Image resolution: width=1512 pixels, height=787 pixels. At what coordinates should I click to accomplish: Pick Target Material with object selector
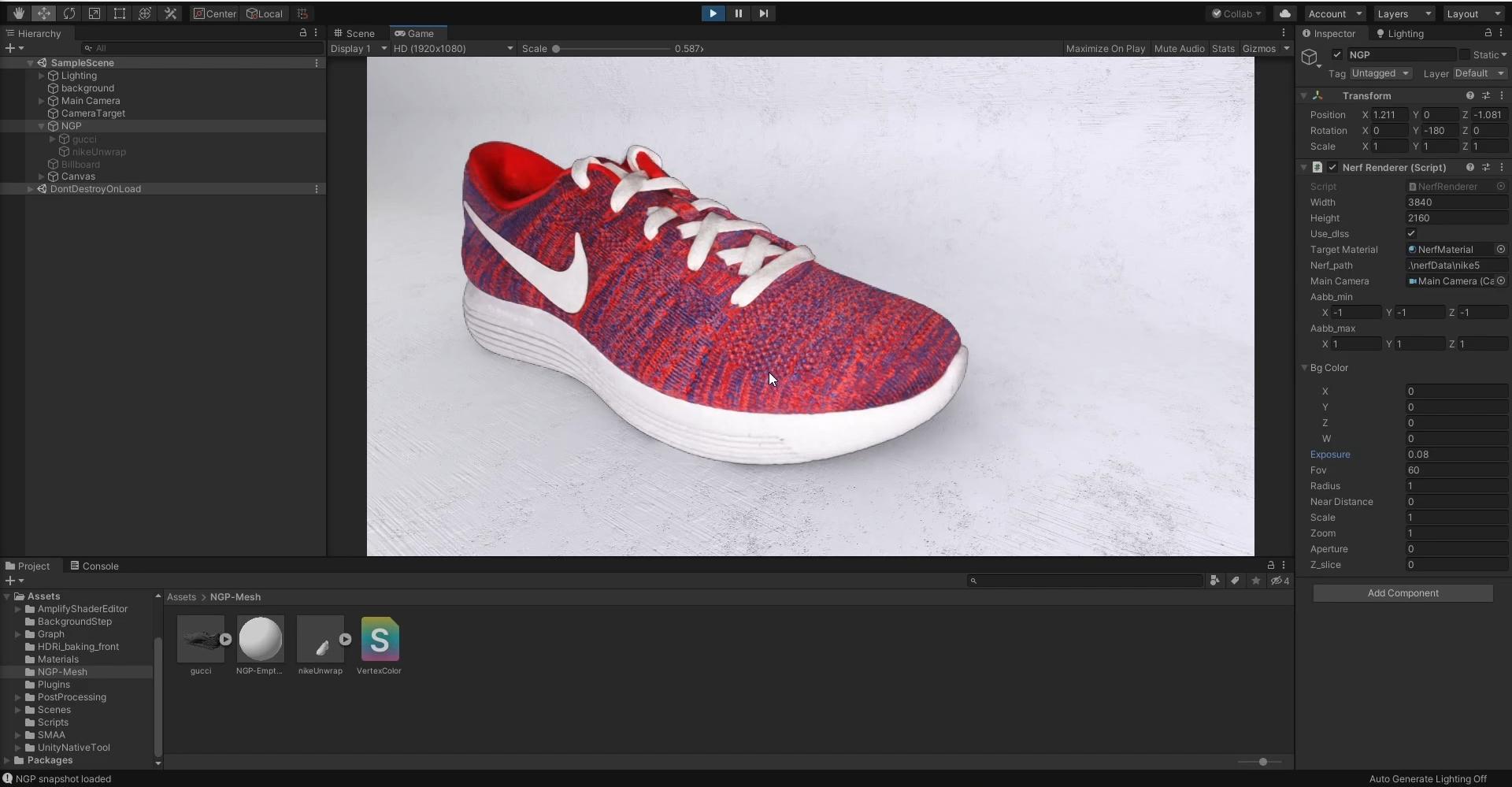click(x=1501, y=249)
